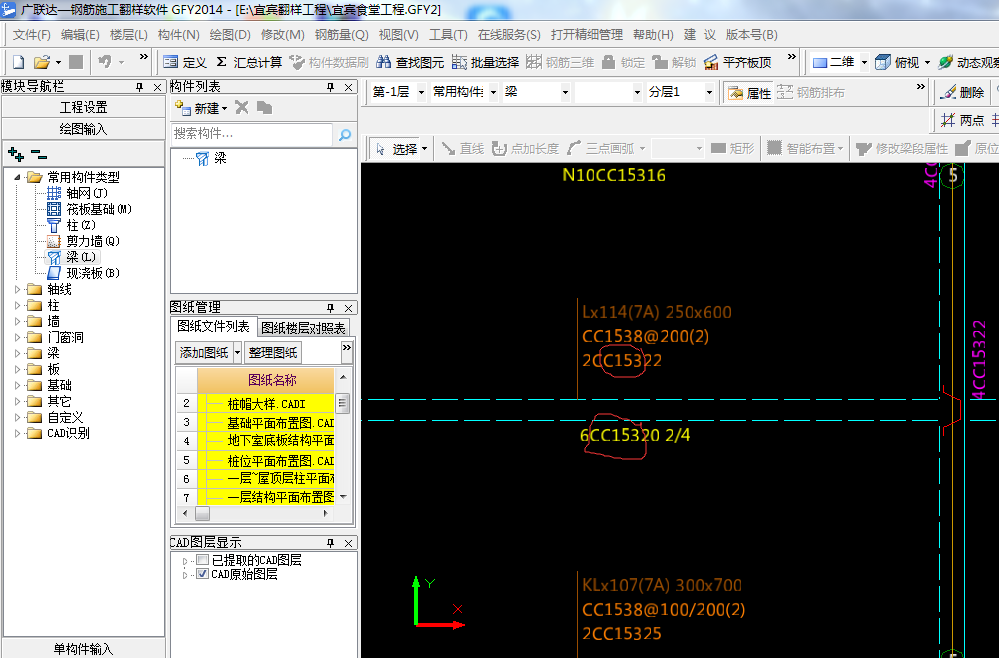Click the 绘图输入 button
This screenshot has width=999, height=658.
click(83, 129)
